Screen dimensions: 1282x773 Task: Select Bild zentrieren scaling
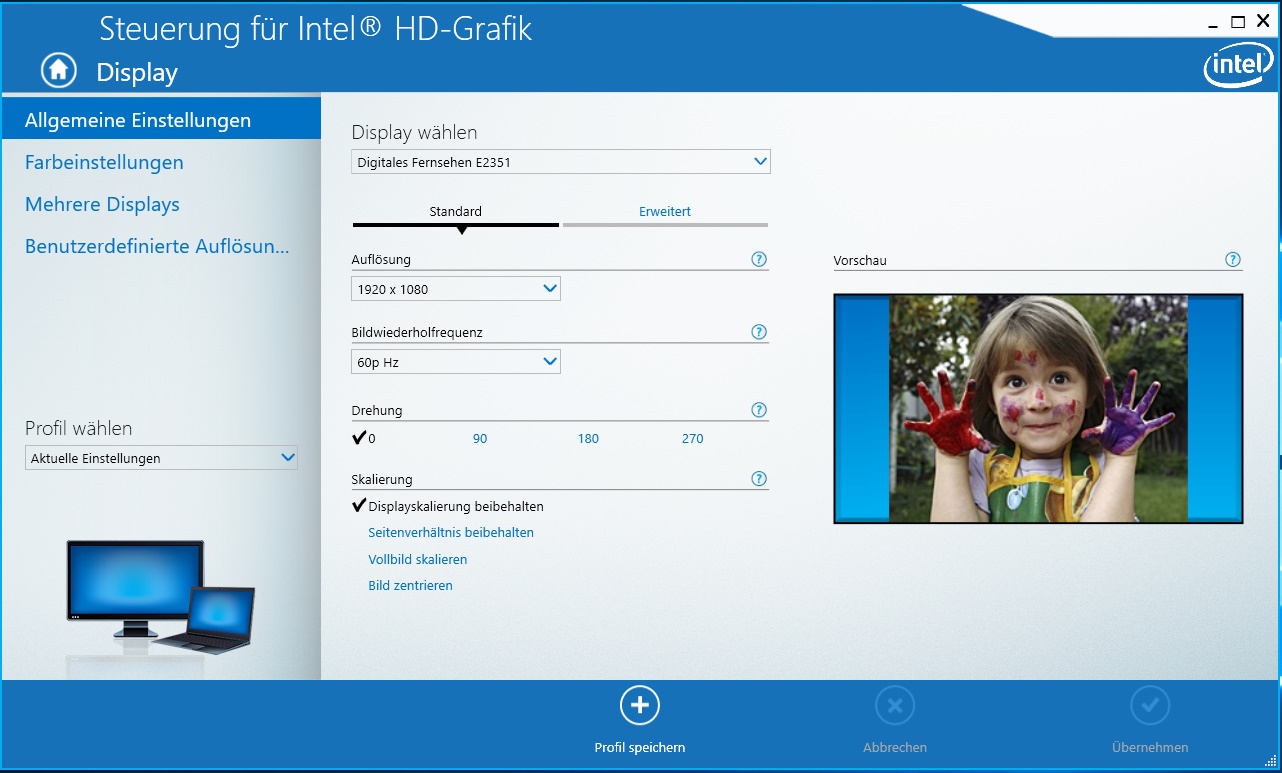click(x=411, y=585)
